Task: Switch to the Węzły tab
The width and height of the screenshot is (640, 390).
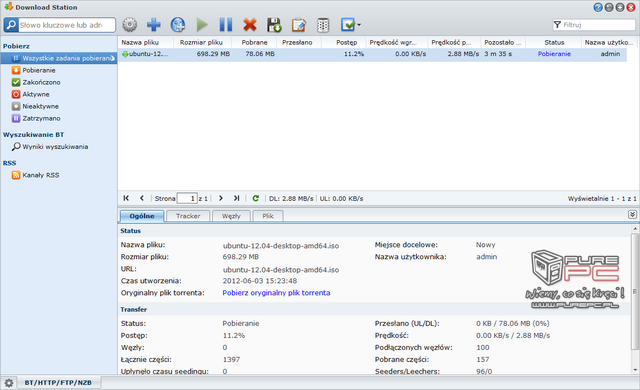Action: 231,216
